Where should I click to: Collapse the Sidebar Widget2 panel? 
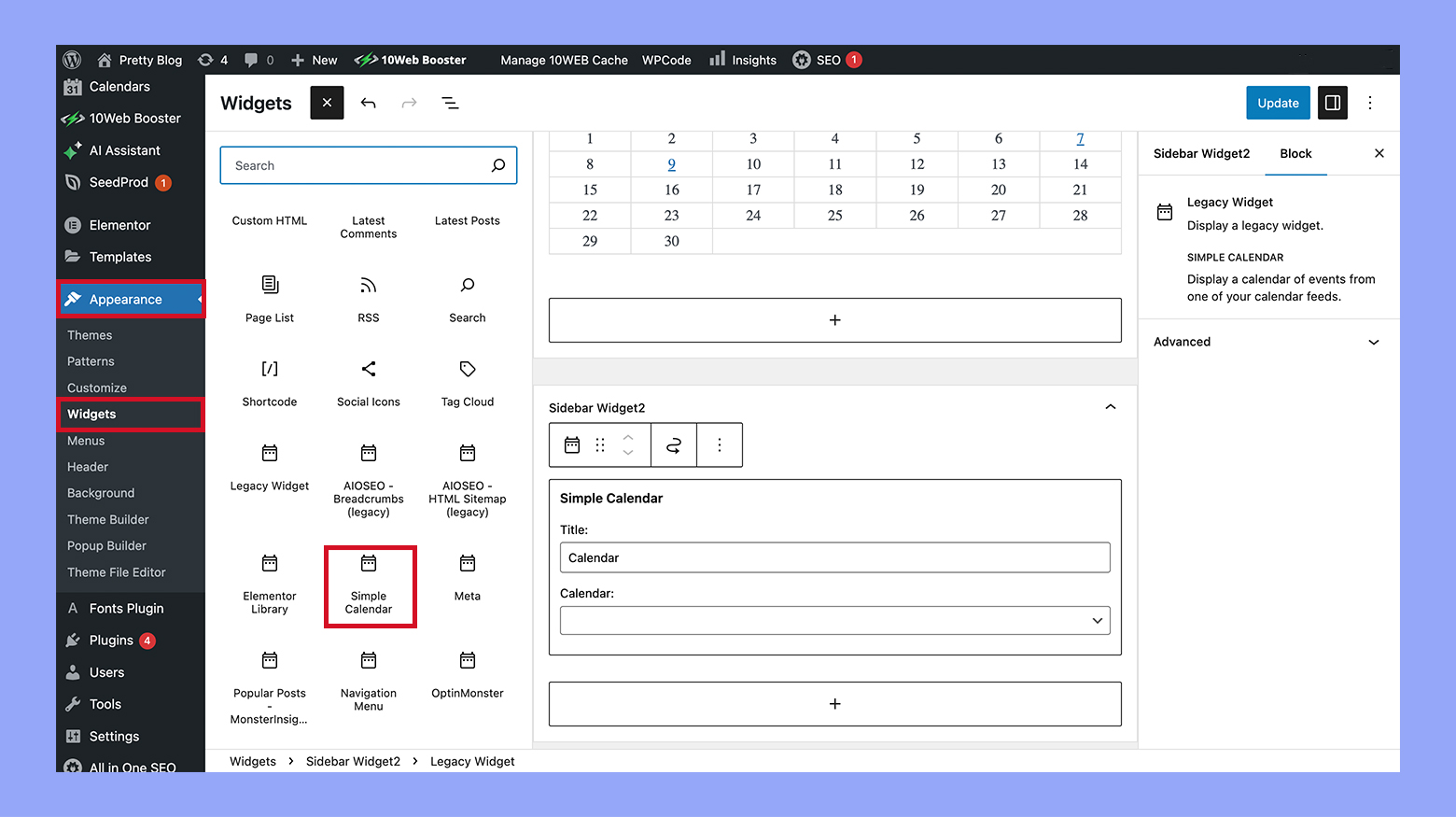click(1110, 407)
